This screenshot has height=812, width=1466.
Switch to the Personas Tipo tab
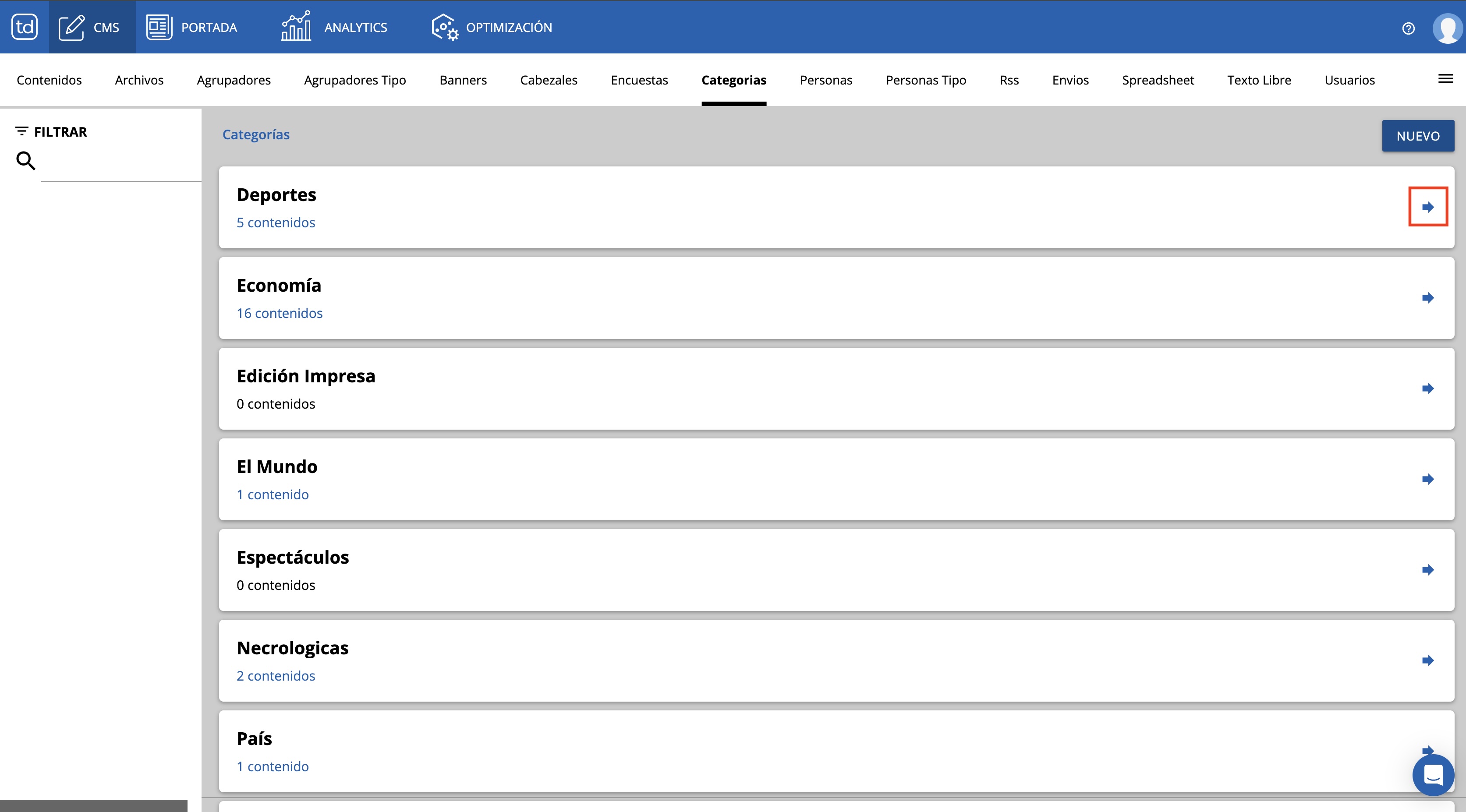[x=926, y=80]
